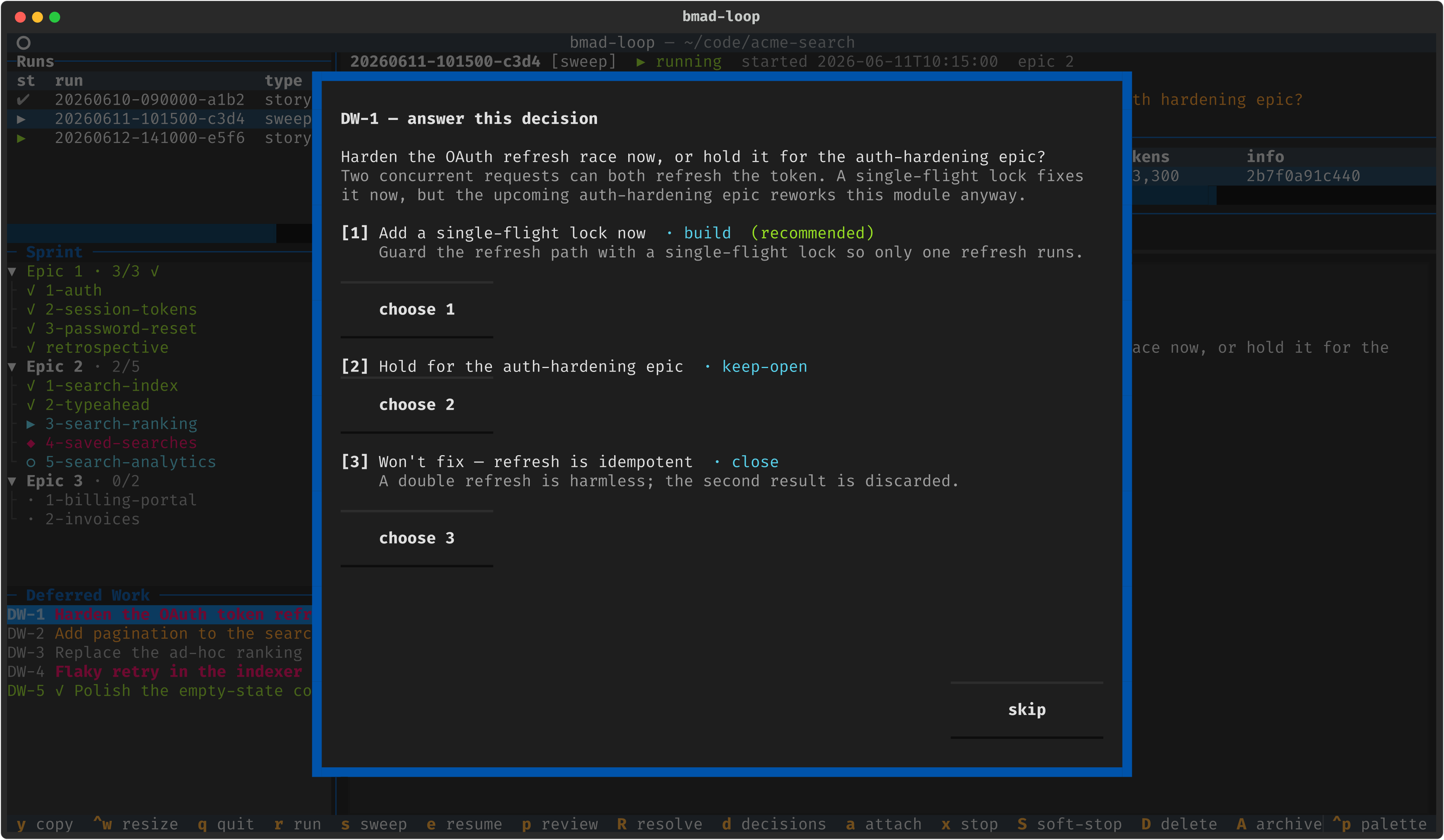Select run 20260611-101500-c3d4 in the Runs list
The height and width of the screenshot is (840, 1444).
pyautogui.click(x=159, y=119)
